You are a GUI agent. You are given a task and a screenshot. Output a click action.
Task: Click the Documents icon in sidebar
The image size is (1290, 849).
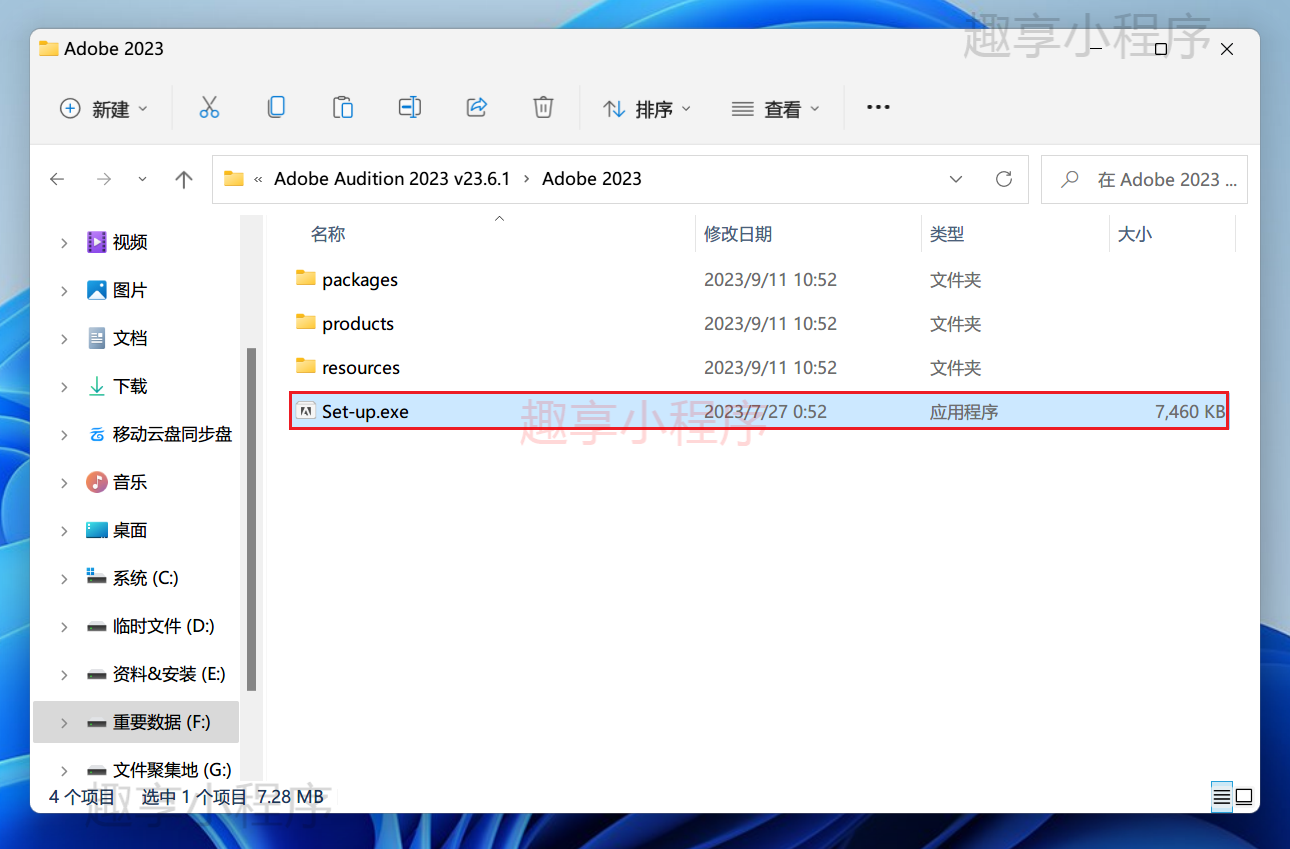(97, 338)
